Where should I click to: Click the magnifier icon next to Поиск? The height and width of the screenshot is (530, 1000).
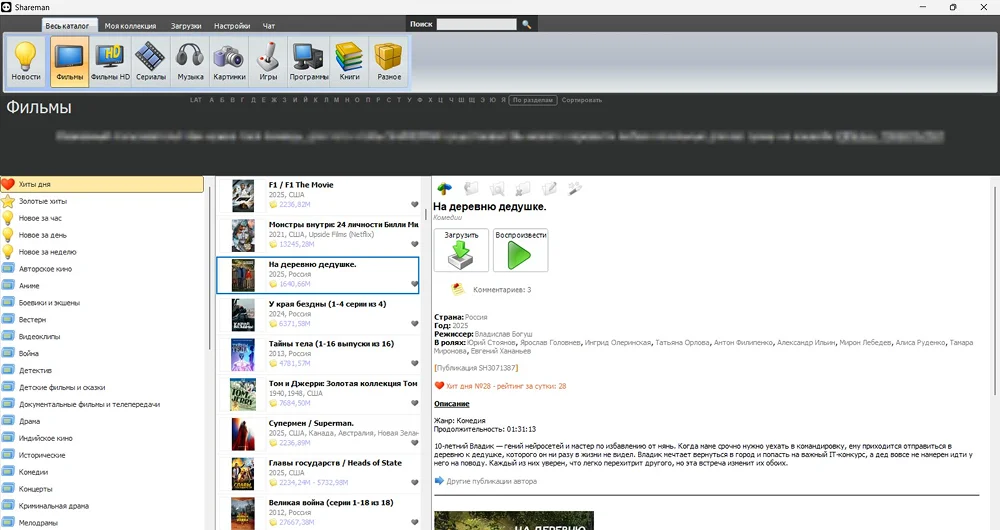(x=527, y=24)
